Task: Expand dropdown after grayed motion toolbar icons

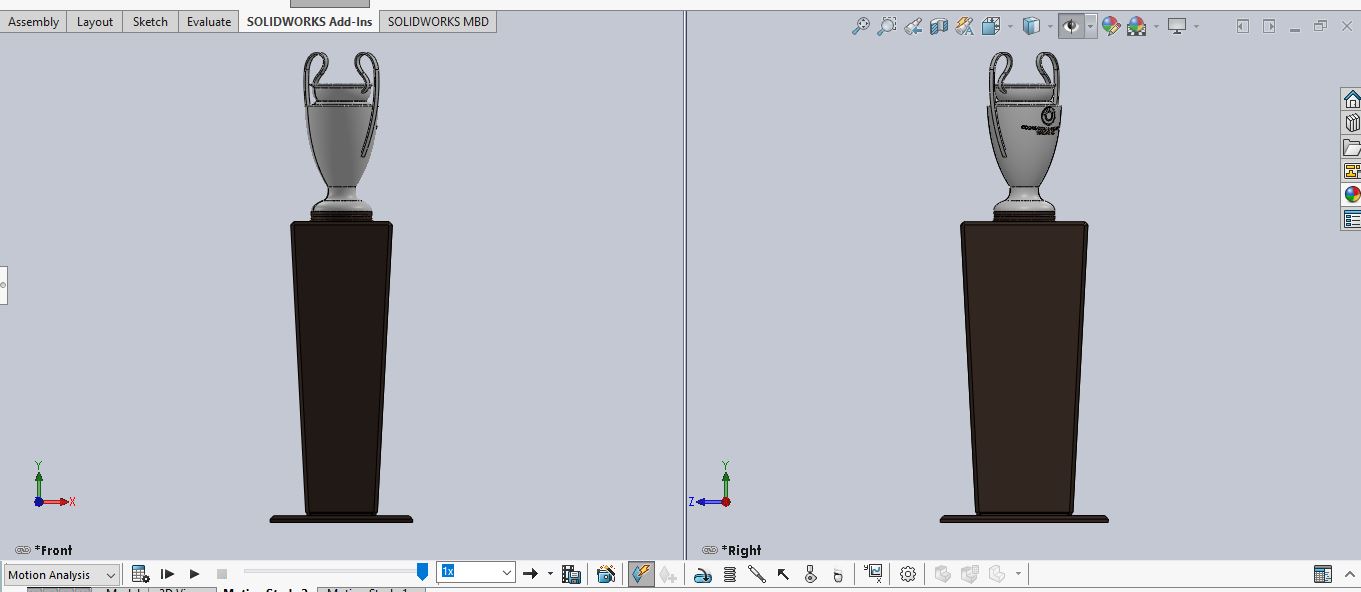Action: click(1018, 574)
